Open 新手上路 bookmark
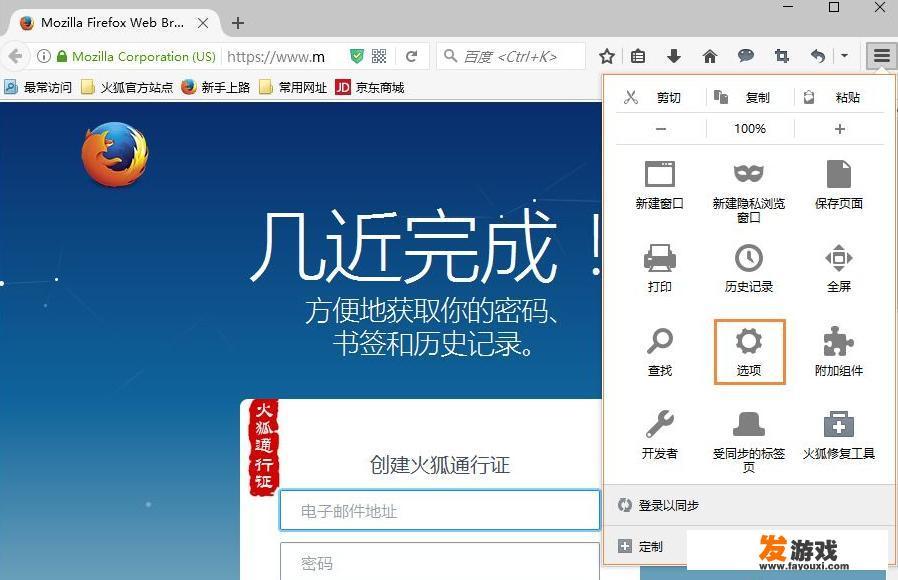This screenshot has height=580, width=898. click(x=216, y=87)
